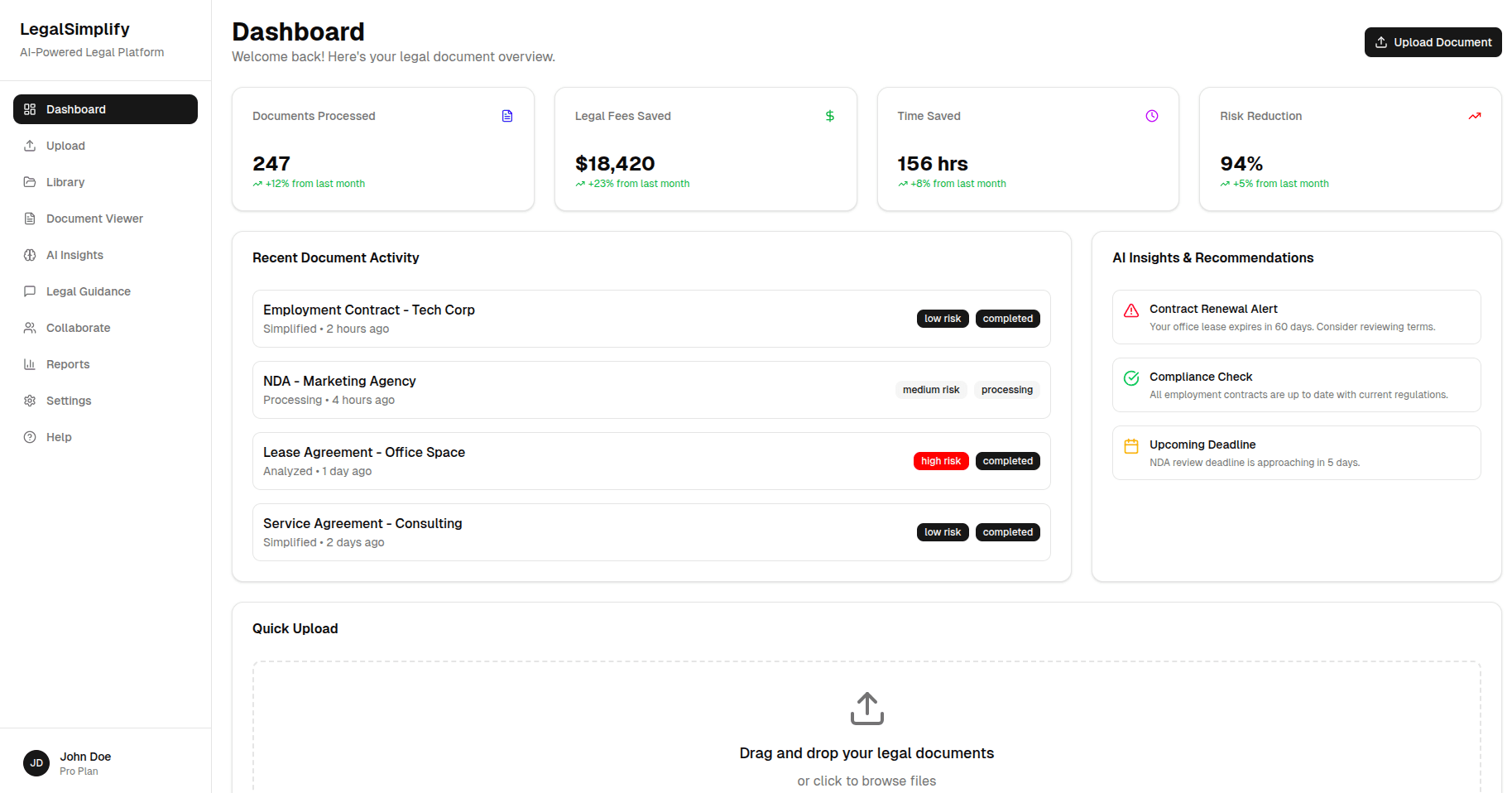Select the Collaborate people icon
Screen dimensions: 1512x793
tap(30, 328)
